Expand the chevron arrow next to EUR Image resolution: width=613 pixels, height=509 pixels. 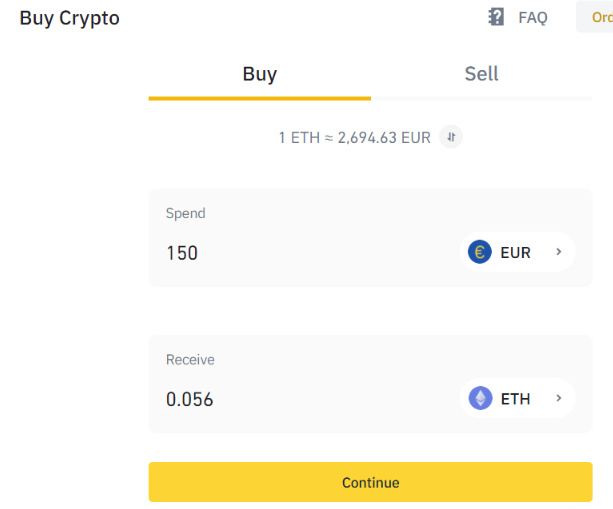click(559, 252)
